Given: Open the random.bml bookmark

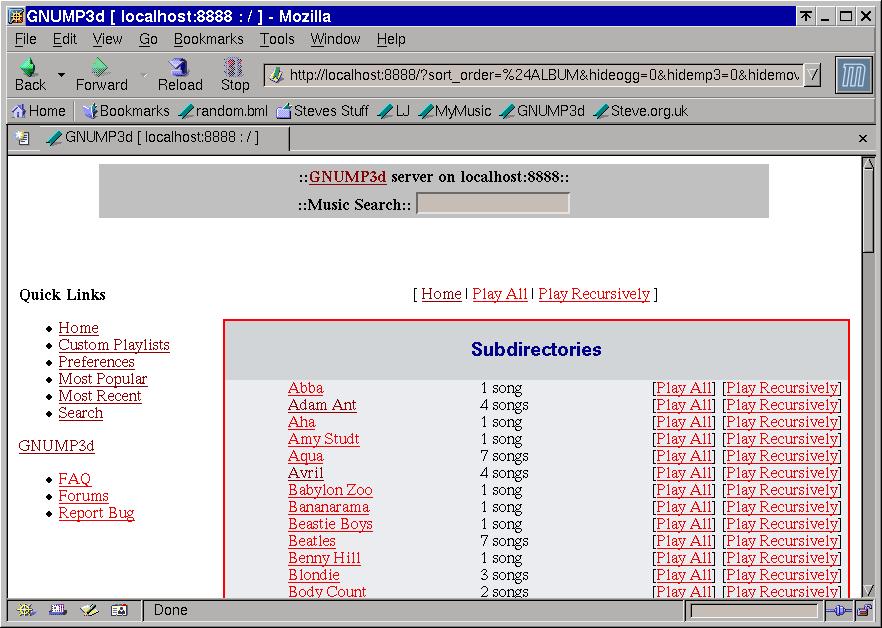Looking at the screenshot, I should tap(223, 111).
